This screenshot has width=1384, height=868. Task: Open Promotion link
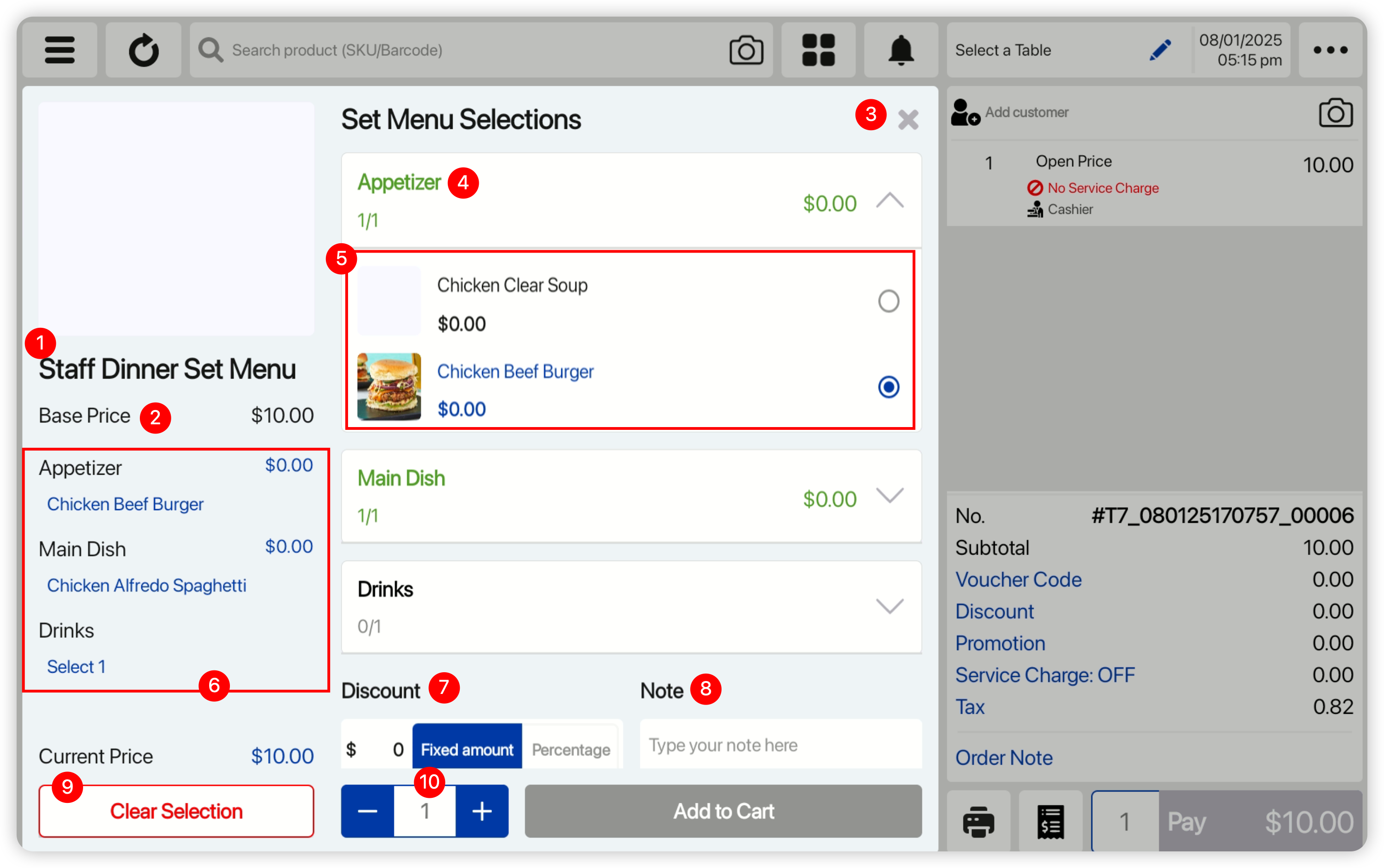(x=1000, y=643)
